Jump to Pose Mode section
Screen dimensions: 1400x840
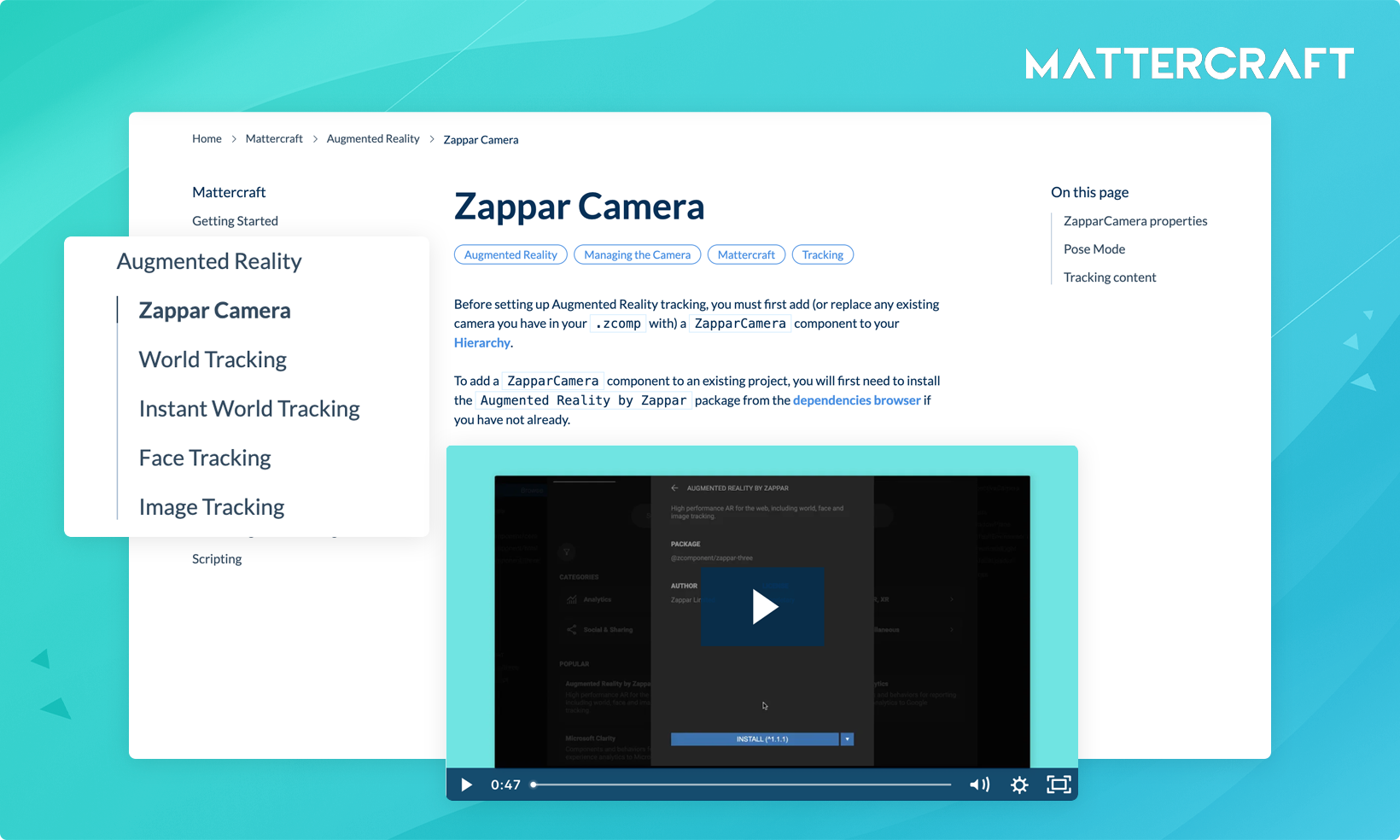(1094, 248)
